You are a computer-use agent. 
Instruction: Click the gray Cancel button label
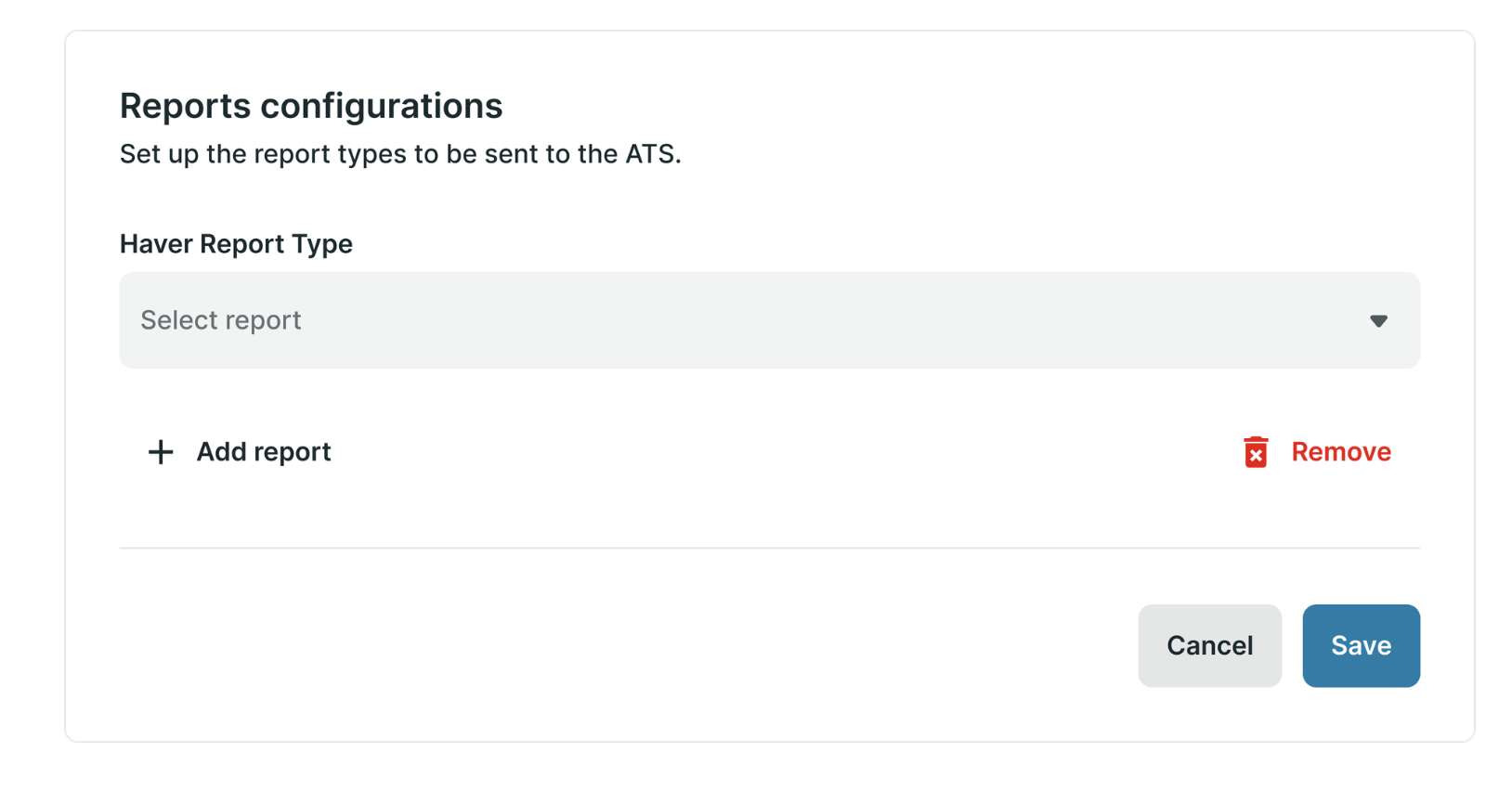[1209, 646]
